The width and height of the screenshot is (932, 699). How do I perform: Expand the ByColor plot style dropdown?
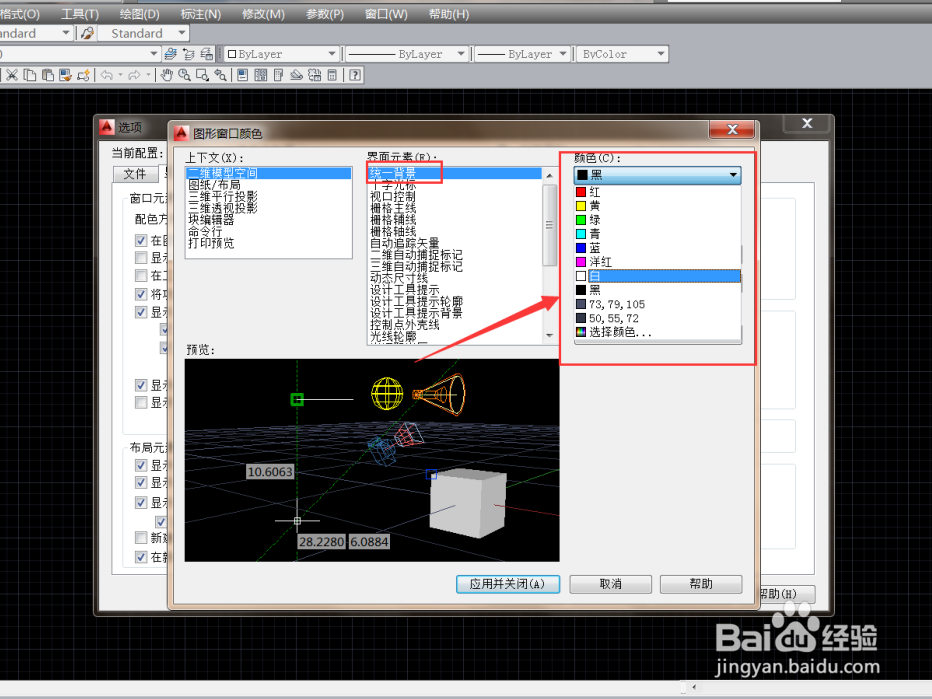click(662, 54)
